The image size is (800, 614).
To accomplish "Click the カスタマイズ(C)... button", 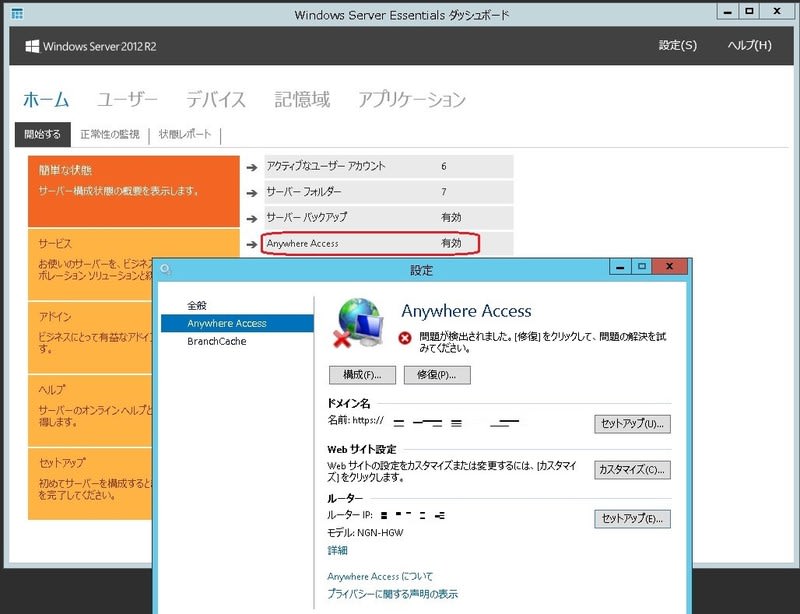I will (633, 470).
